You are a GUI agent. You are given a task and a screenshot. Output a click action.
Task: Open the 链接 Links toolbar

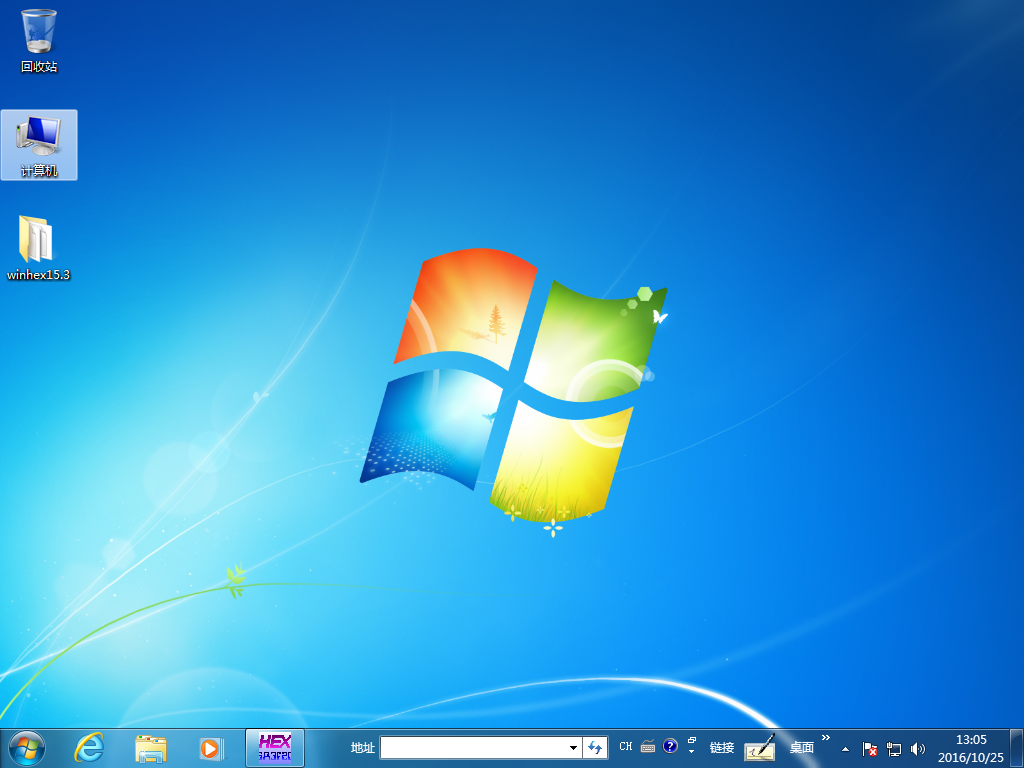click(x=722, y=748)
